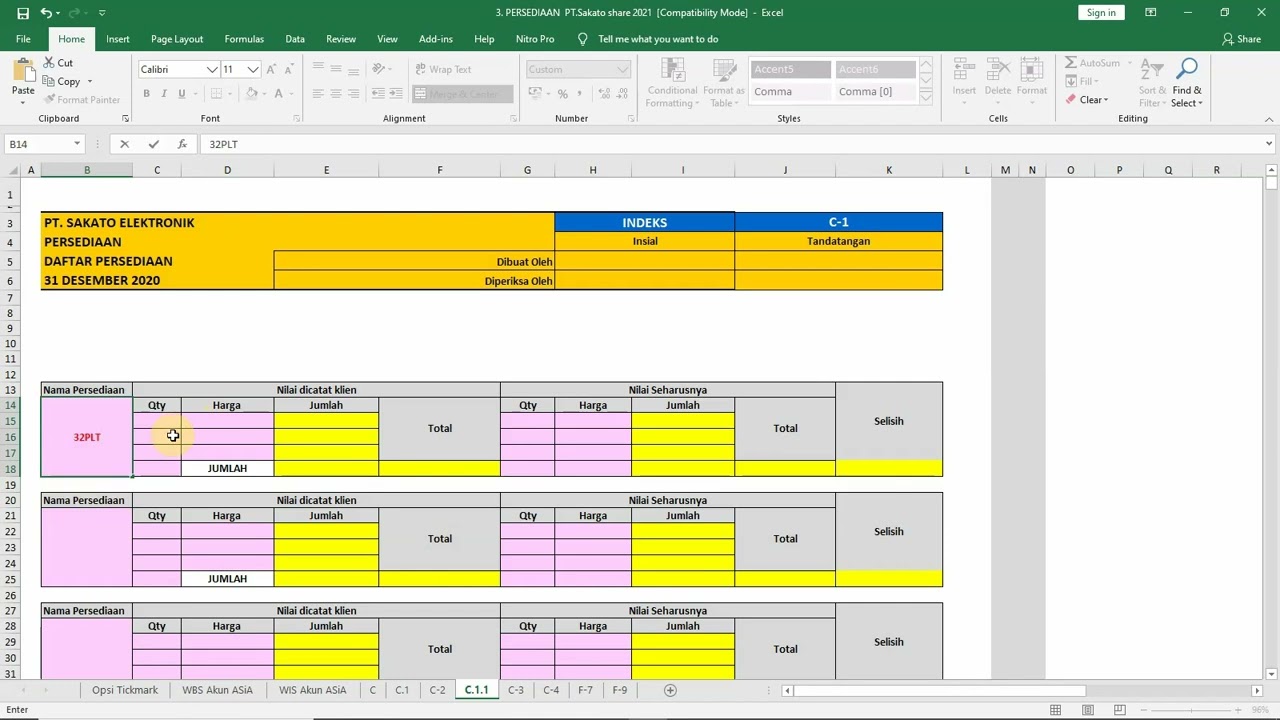
Task: Add a new sheet with plus button
Action: (x=670, y=690)
